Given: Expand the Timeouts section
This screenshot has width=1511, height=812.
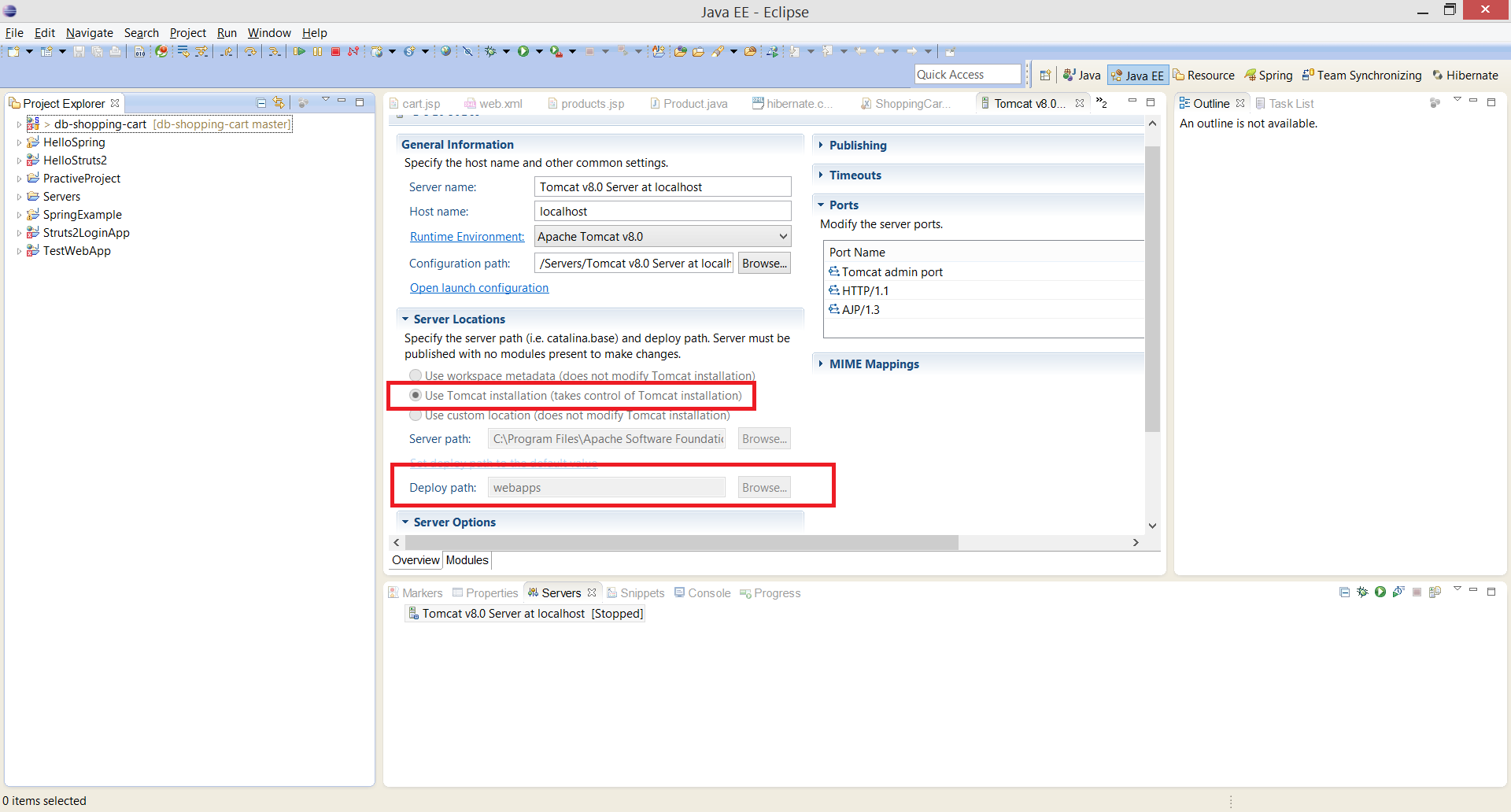Looking at the screenshot, I should coord(821,175).
